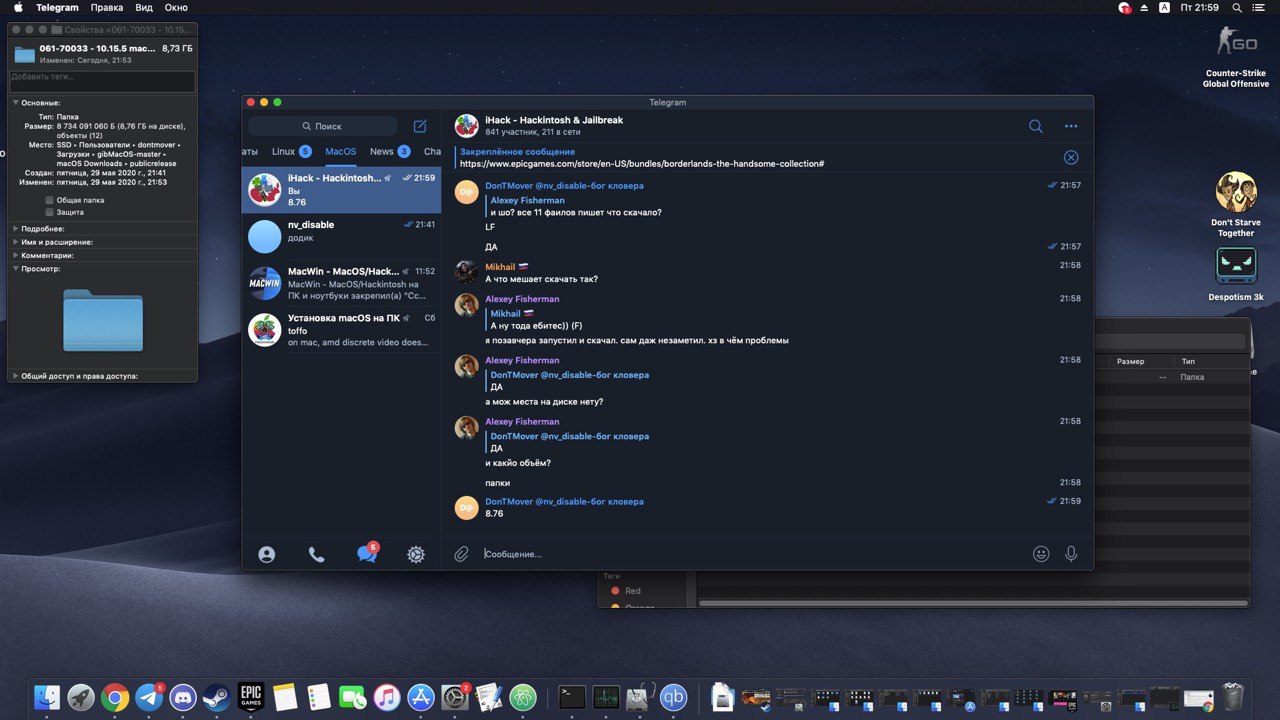The height and width of the screenshot is (720, 1280).
Task: Click the microphone voice message icon
Action: [x=1071, y=553]
